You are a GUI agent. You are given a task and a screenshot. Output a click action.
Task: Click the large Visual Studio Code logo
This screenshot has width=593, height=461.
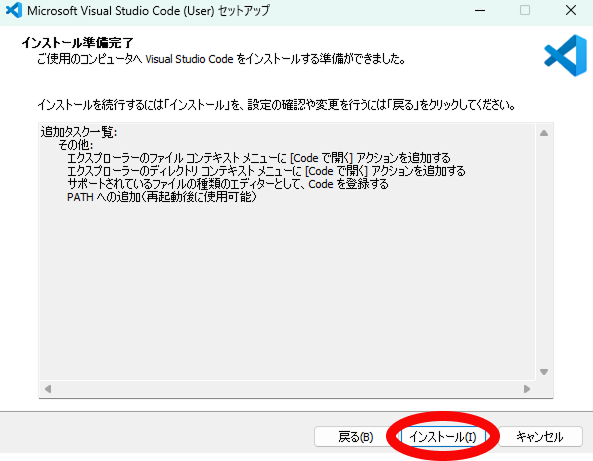[x=565, y=56]
